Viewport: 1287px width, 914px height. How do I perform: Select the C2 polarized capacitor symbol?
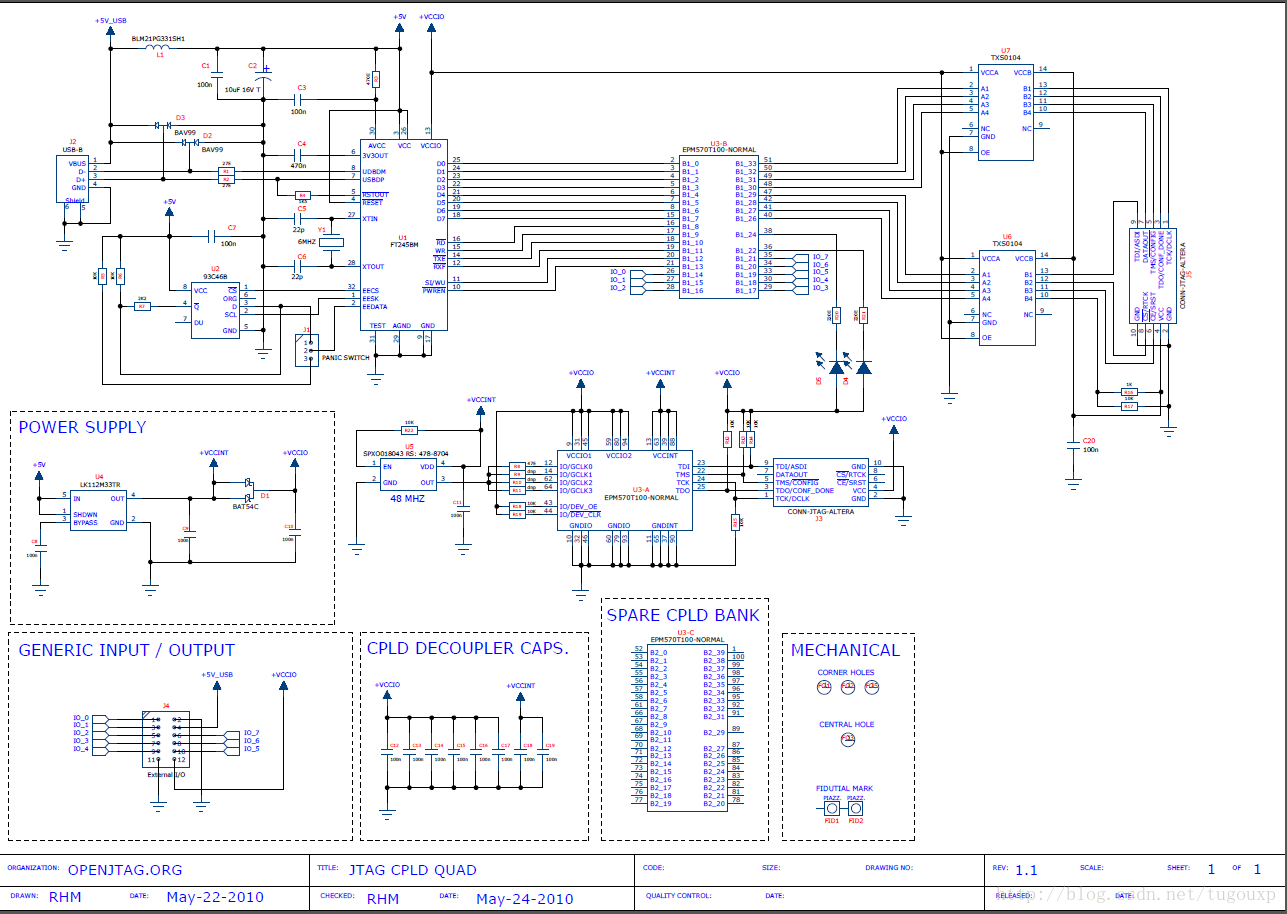(264, 76)
